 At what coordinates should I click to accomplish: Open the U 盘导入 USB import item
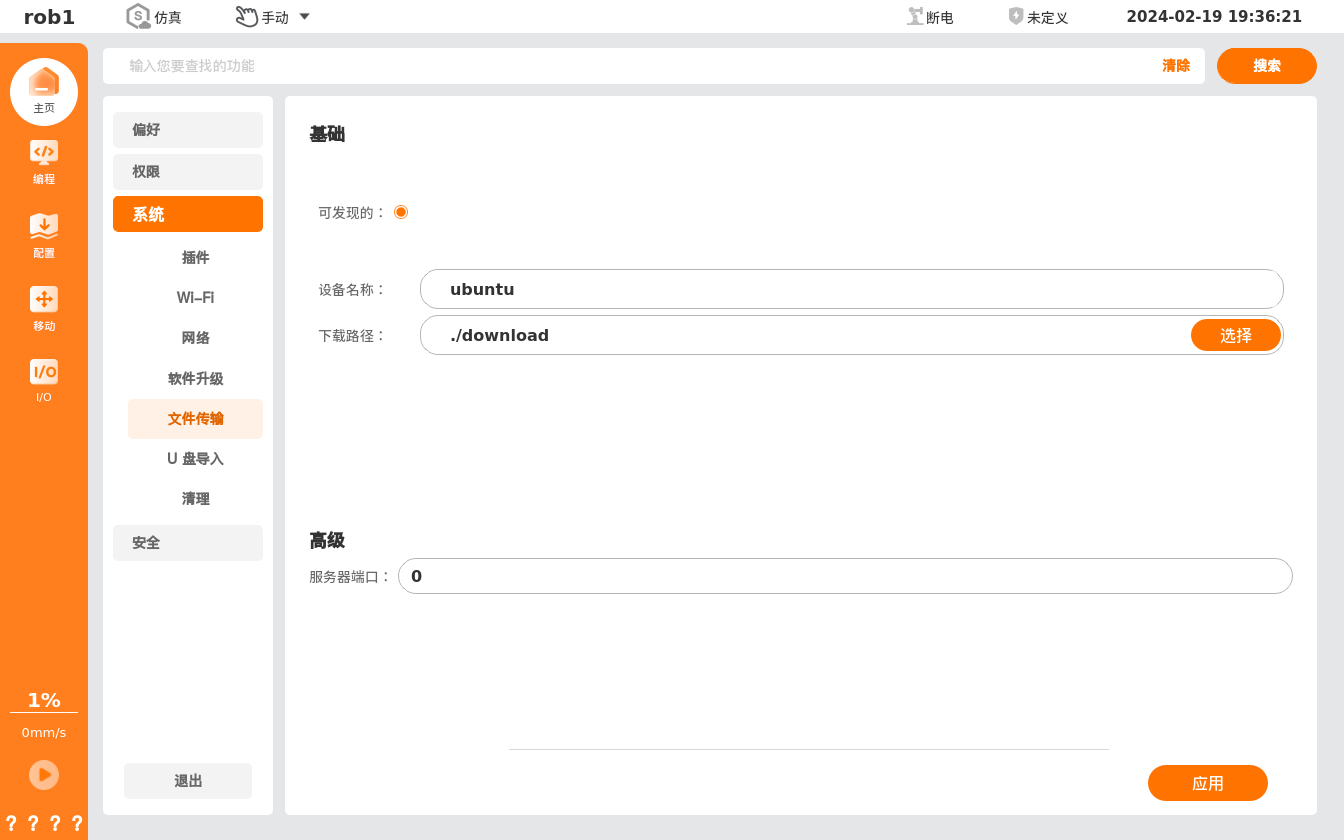(x=195, y=459)
